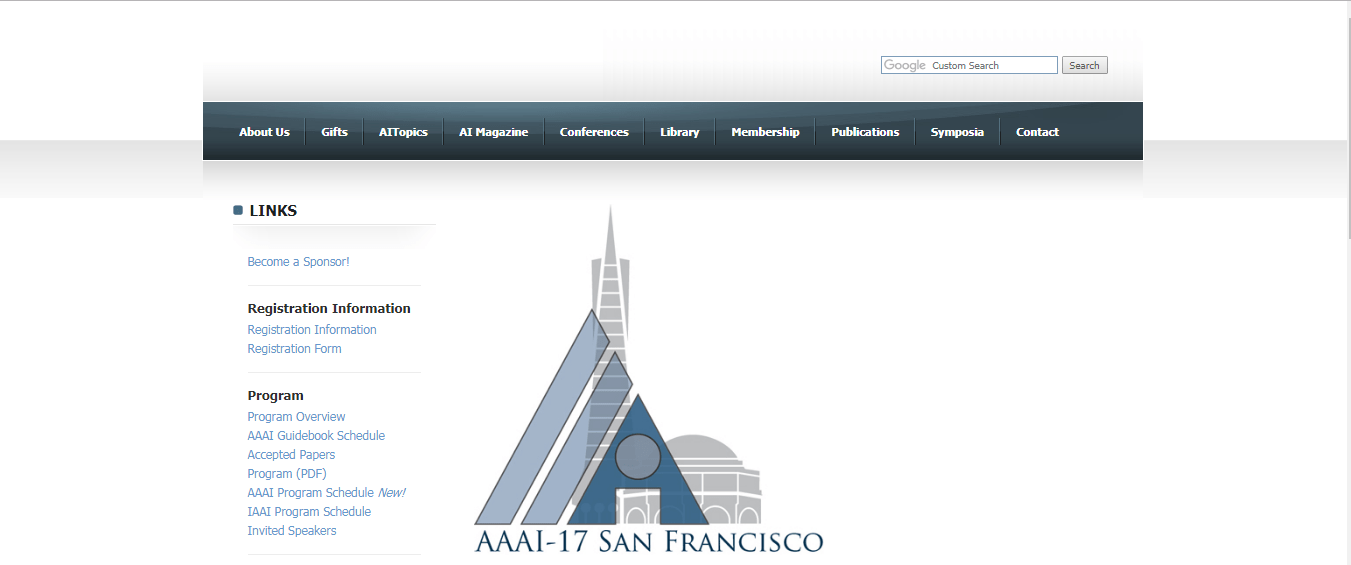The width and height of the screenshot is (1351, 565).
Task: Click the Google Custom Search field
Action: [x=969, y=65]
